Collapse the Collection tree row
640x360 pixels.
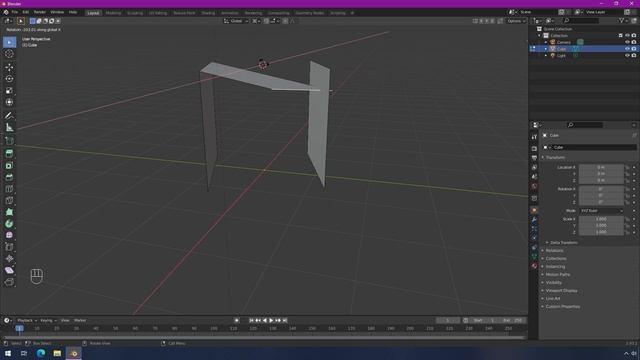coord(540,36)
